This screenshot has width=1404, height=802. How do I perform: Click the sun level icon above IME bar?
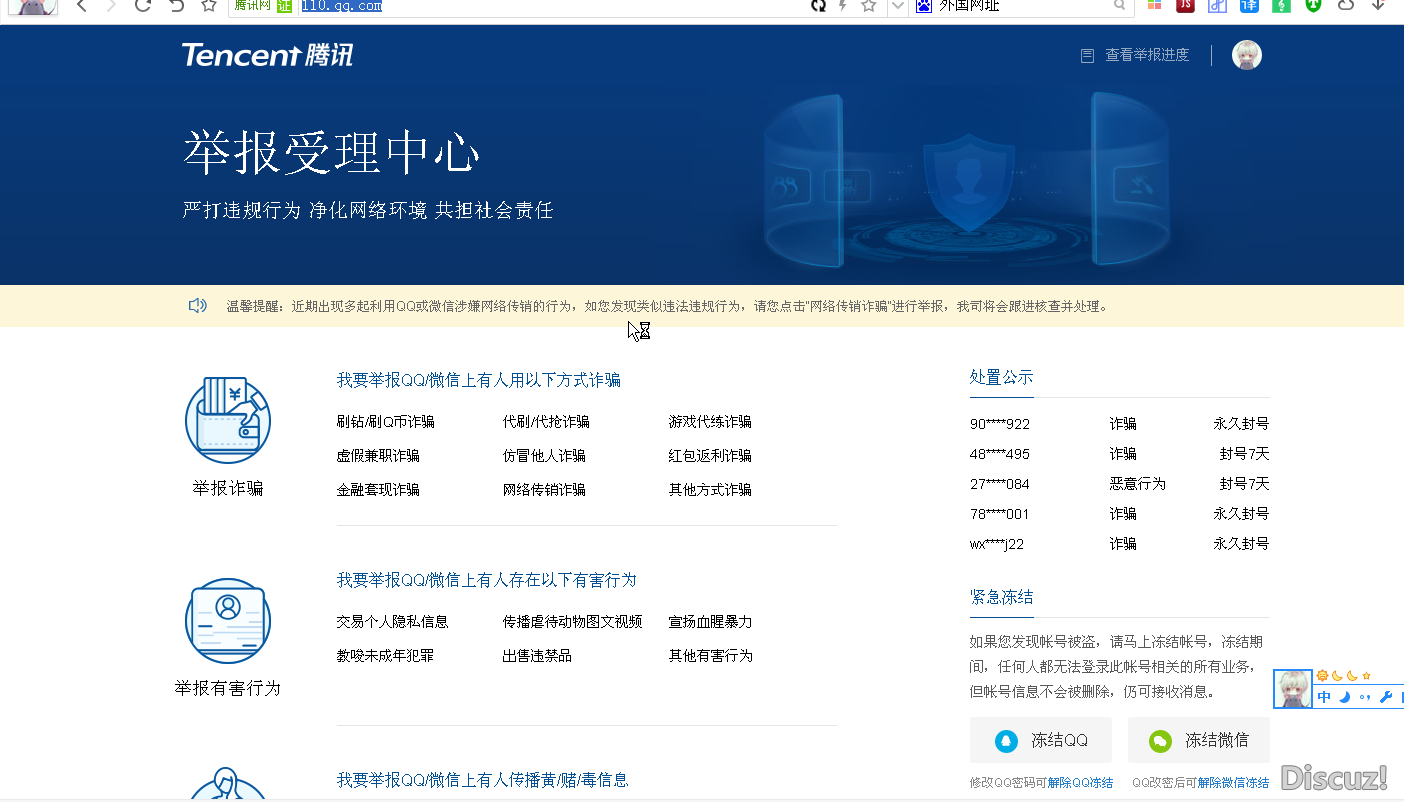(x=1322, y=676)
